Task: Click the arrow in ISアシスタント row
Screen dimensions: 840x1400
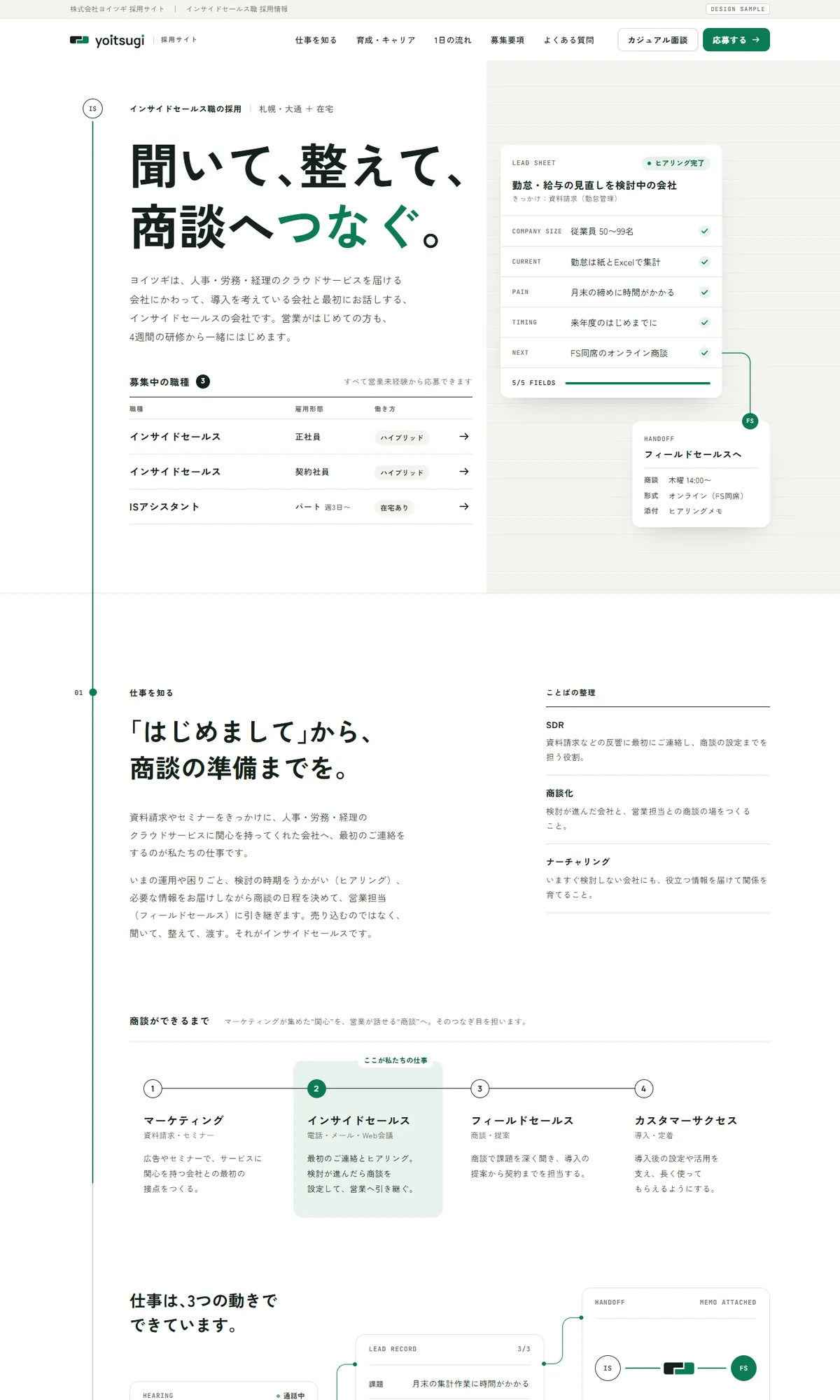Action: click(x=463, y=507)
